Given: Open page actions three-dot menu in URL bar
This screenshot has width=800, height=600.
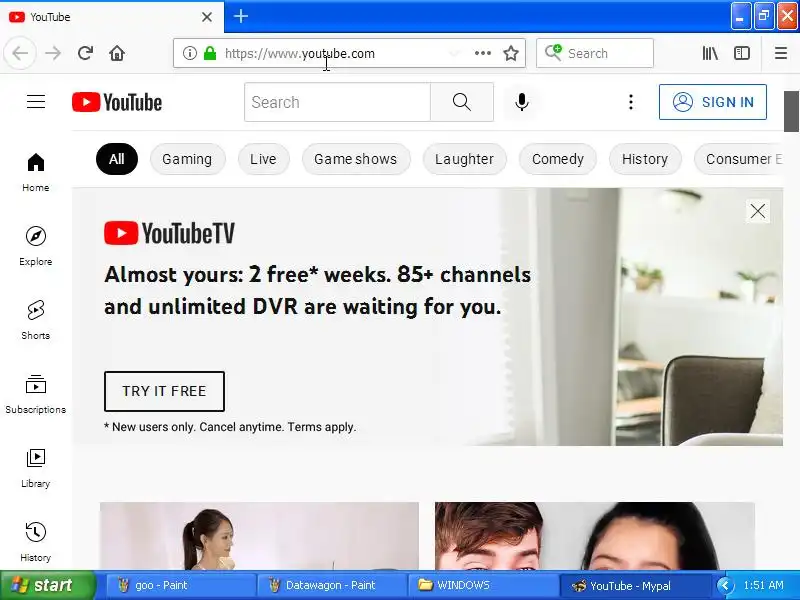Looking at the screenshot, I should (483, 53).
